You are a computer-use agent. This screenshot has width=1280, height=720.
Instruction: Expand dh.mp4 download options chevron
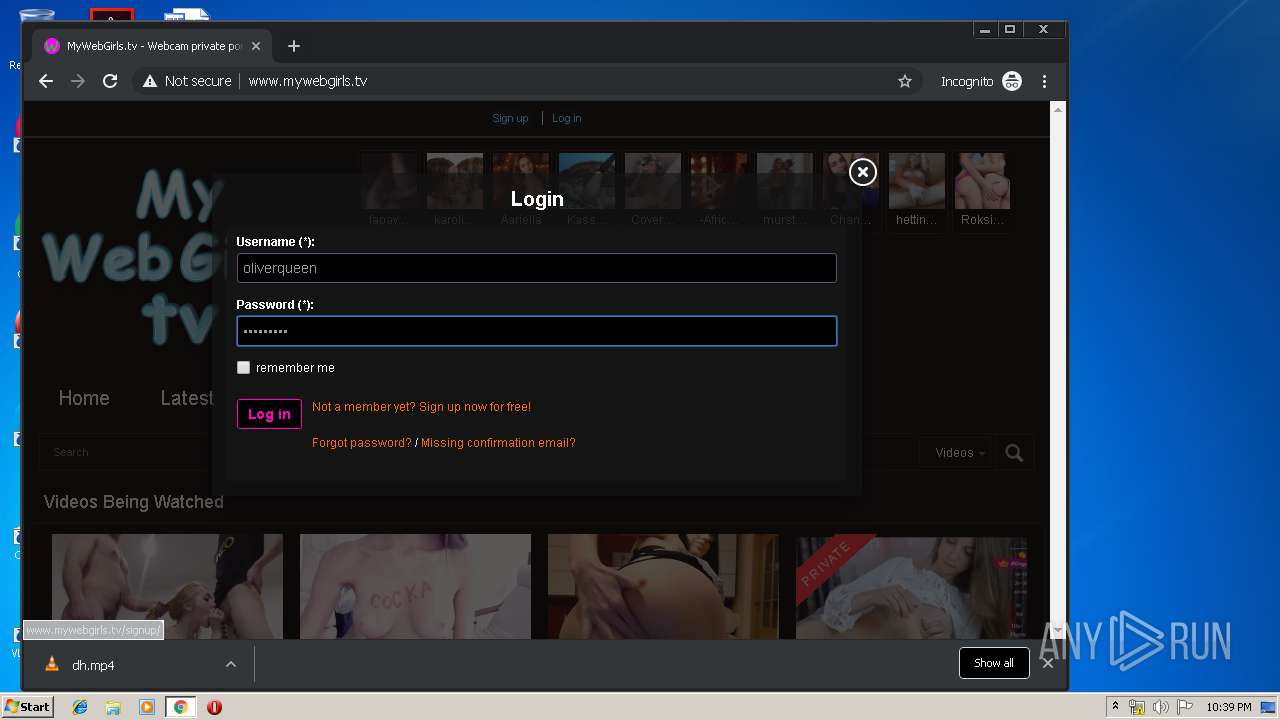tap(231, 664)
